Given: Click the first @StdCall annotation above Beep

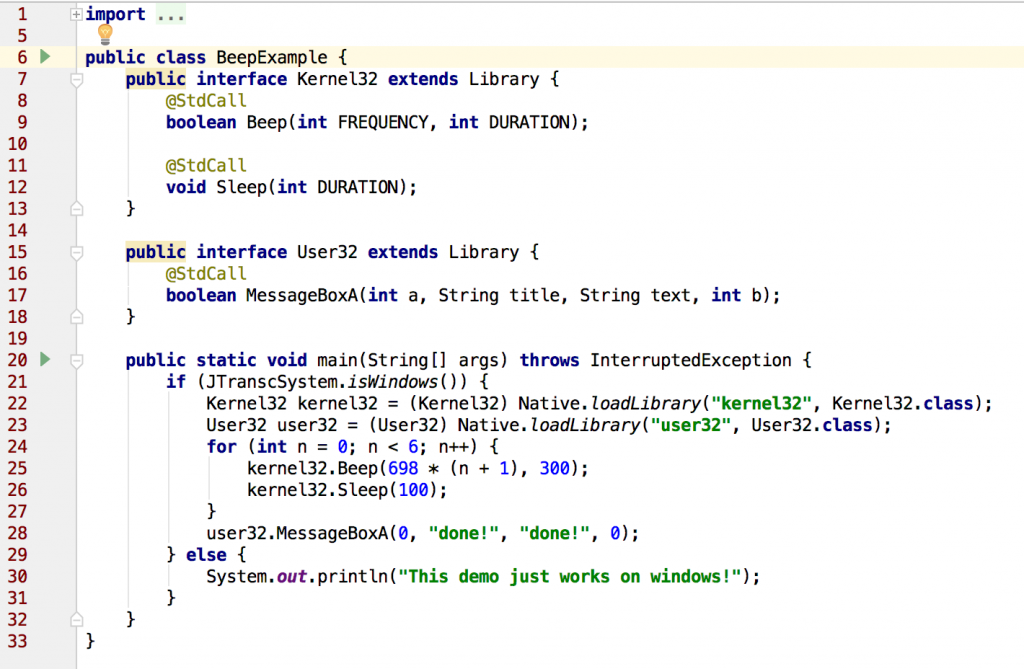Looking at the screenshot, I should tap(206, 101).
